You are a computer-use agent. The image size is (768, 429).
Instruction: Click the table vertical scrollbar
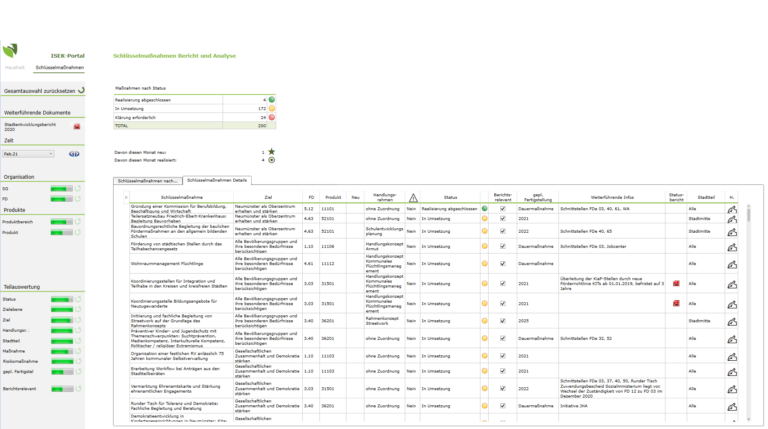(748, 313)
